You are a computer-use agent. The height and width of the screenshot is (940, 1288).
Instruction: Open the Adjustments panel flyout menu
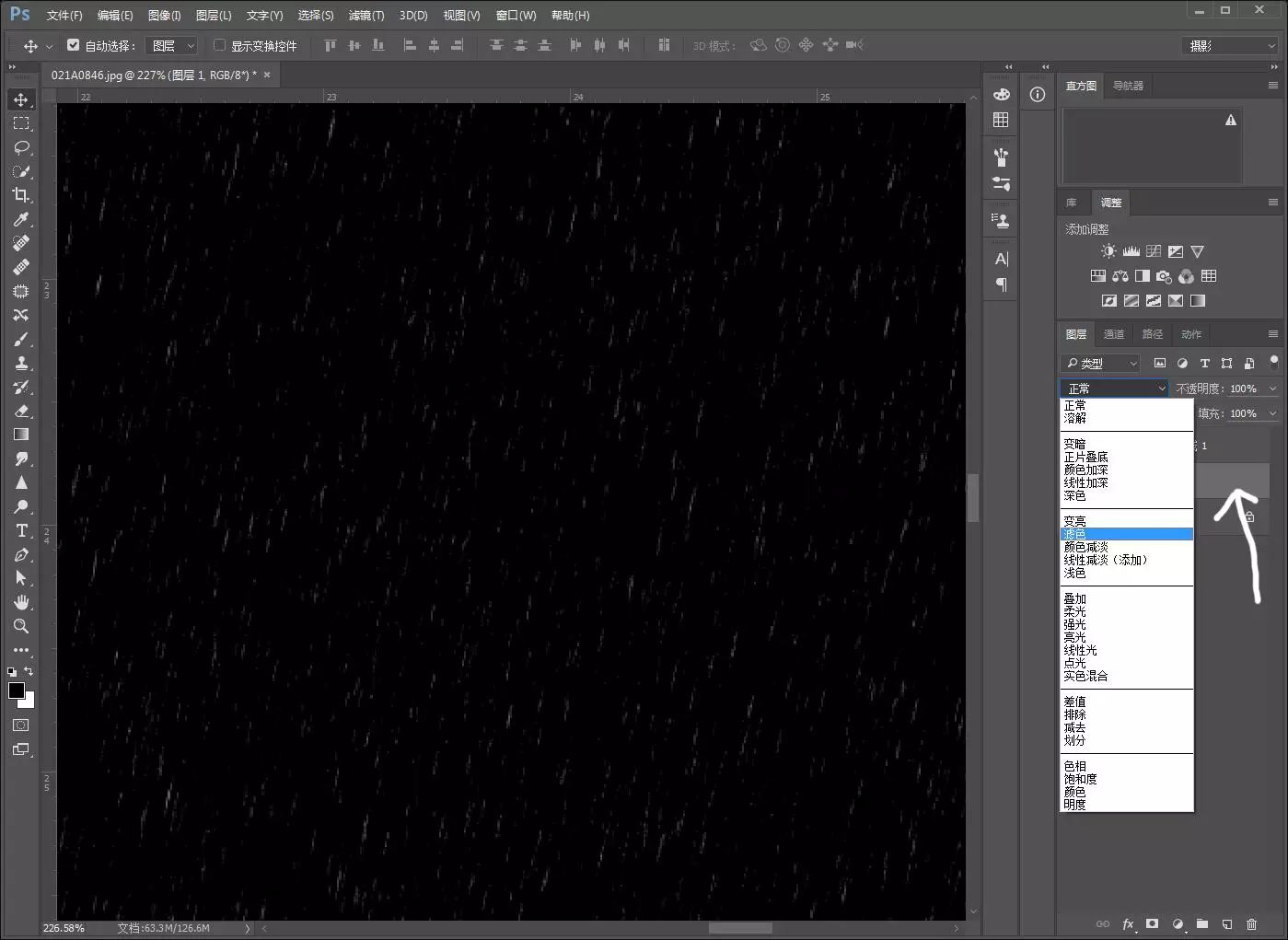pos(1273,203)
